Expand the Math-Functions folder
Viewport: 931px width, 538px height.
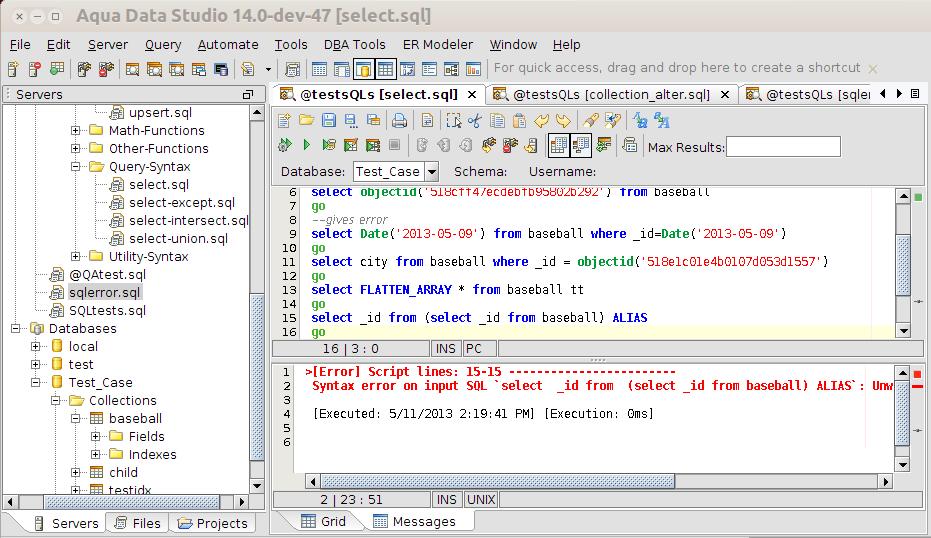tap(75, 130)
